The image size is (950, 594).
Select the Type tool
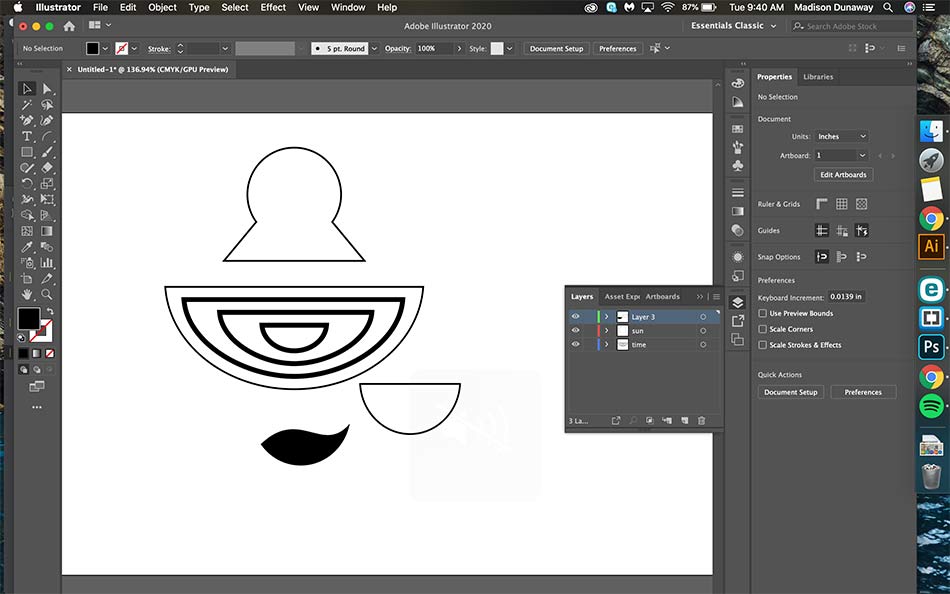[x=27, y=136]
